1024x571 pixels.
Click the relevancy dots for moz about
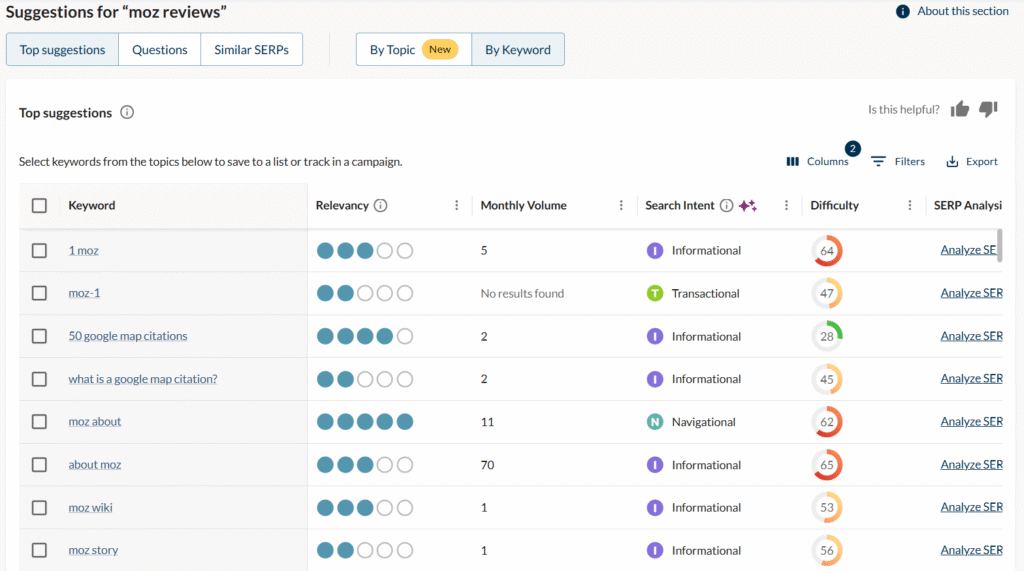[x=364, y=422]
